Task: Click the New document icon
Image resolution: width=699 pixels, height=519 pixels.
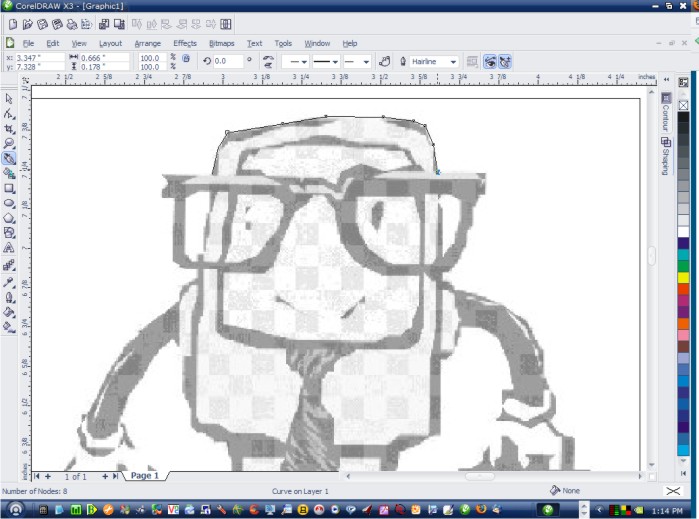Action: [13, 24]
